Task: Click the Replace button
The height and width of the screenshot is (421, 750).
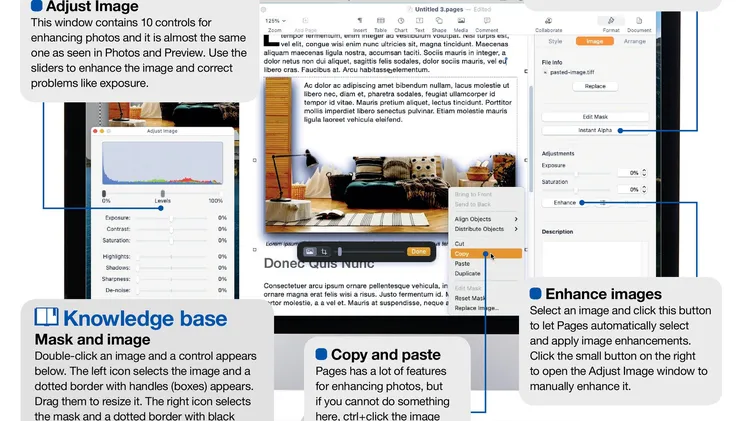Action: point(595,87)
